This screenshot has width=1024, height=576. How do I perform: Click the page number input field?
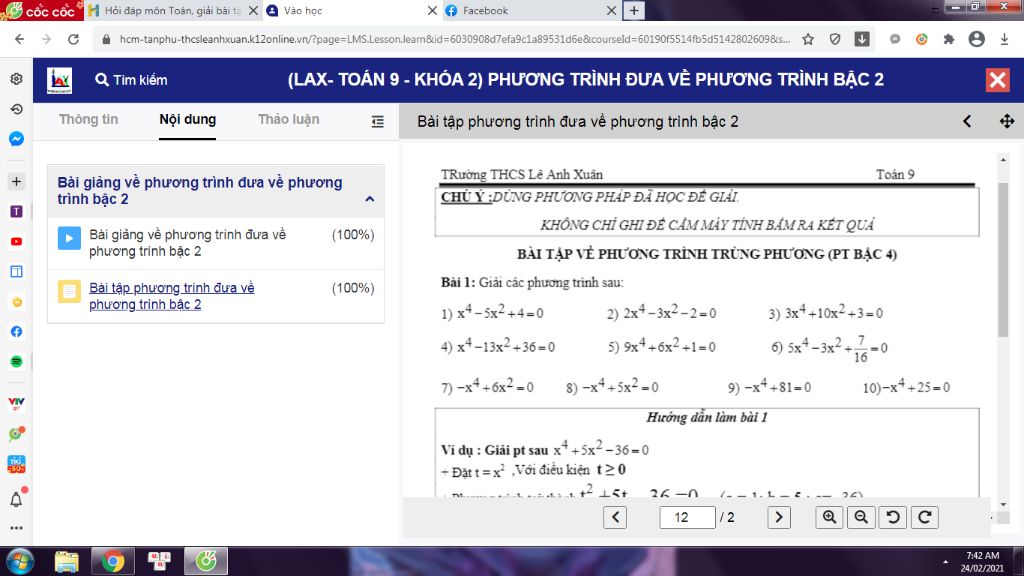[x=687, y=517]
